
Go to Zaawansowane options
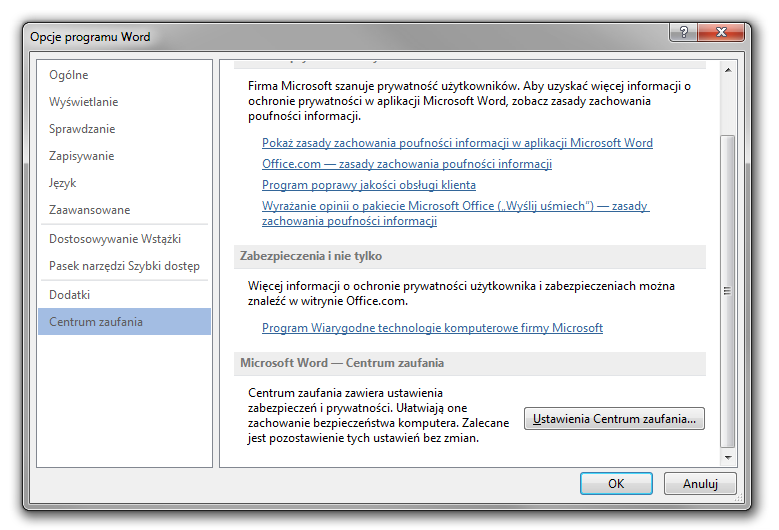pos(124,210)
